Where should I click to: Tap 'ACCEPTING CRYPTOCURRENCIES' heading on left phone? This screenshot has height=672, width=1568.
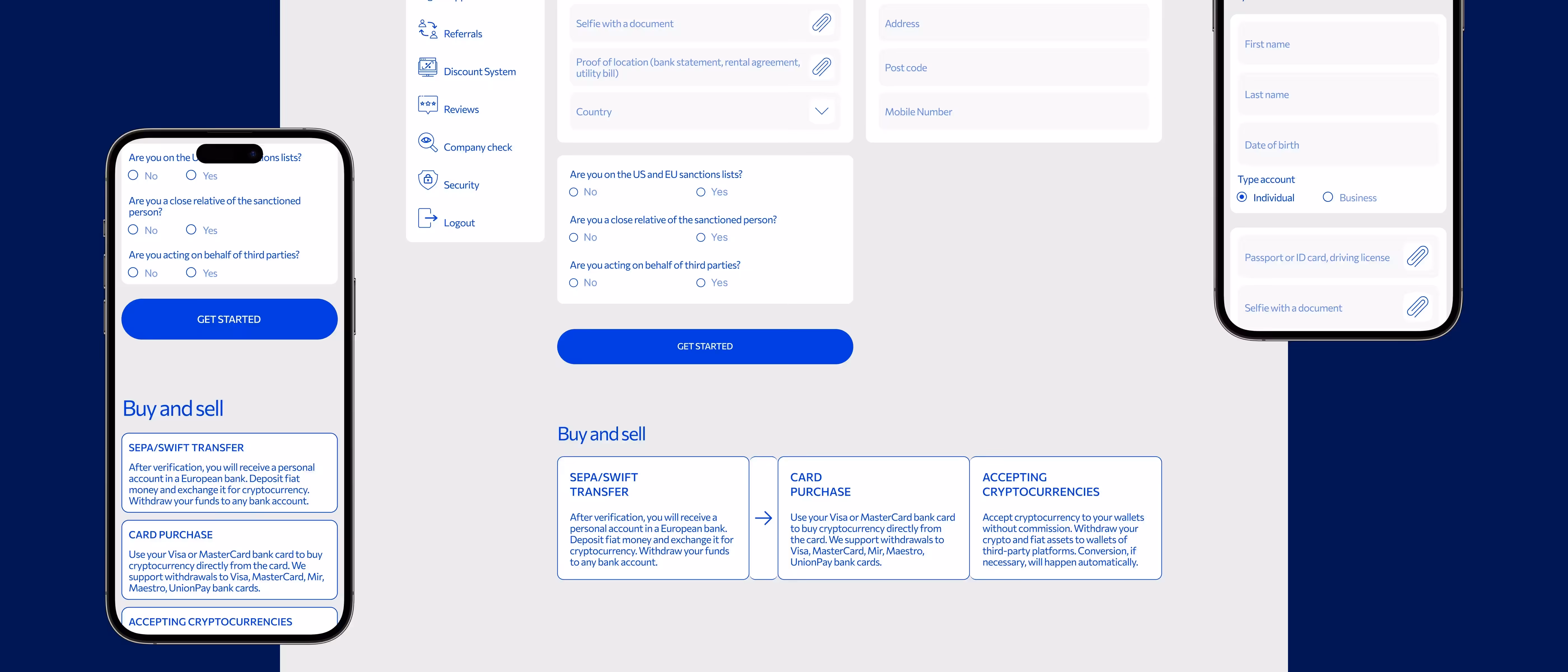click(211, 622)
